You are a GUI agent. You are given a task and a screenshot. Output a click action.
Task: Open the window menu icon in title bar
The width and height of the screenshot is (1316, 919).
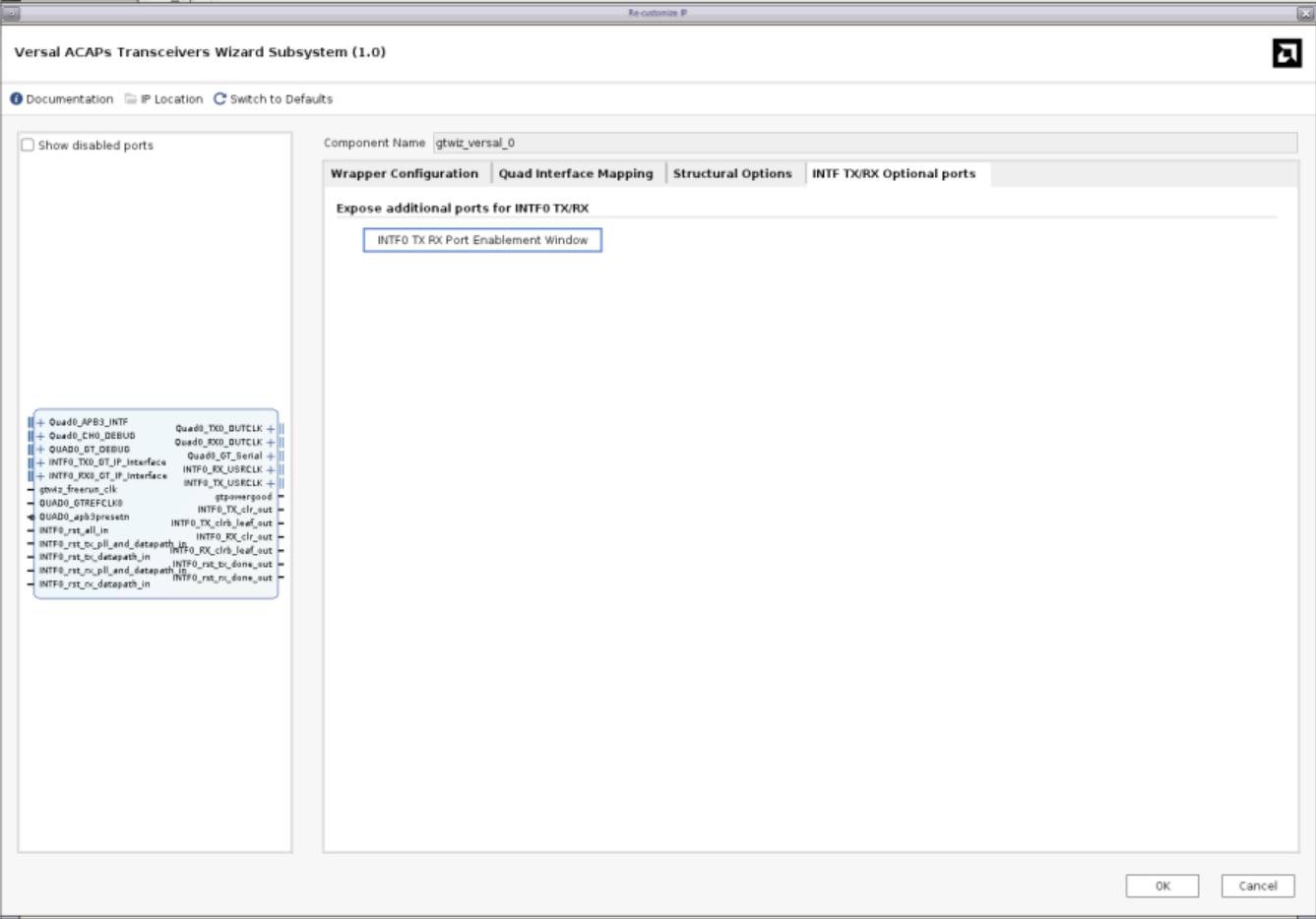11,13
